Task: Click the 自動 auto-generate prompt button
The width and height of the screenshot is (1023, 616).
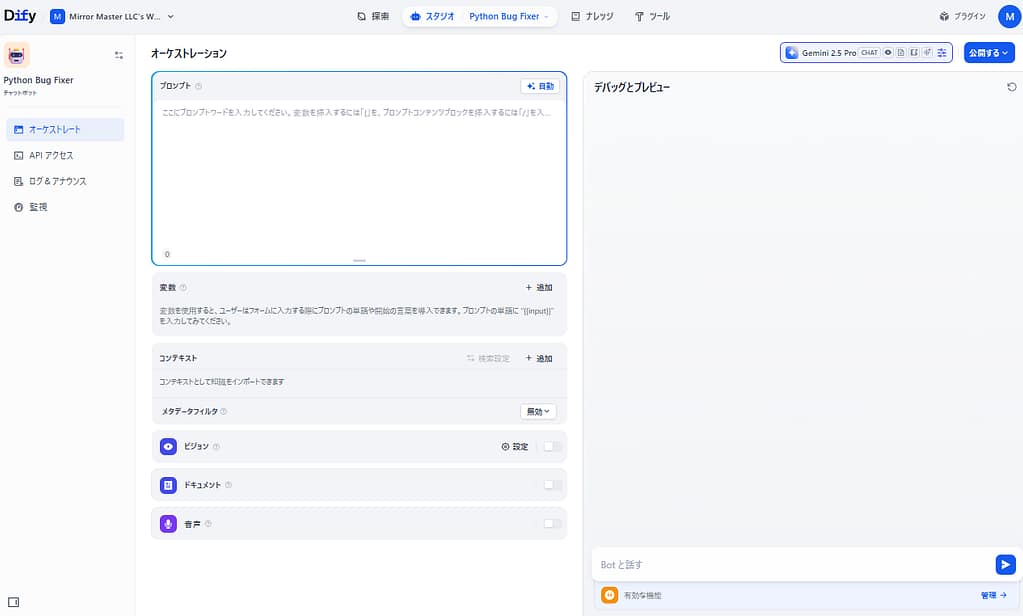Action: click(540, 87)
